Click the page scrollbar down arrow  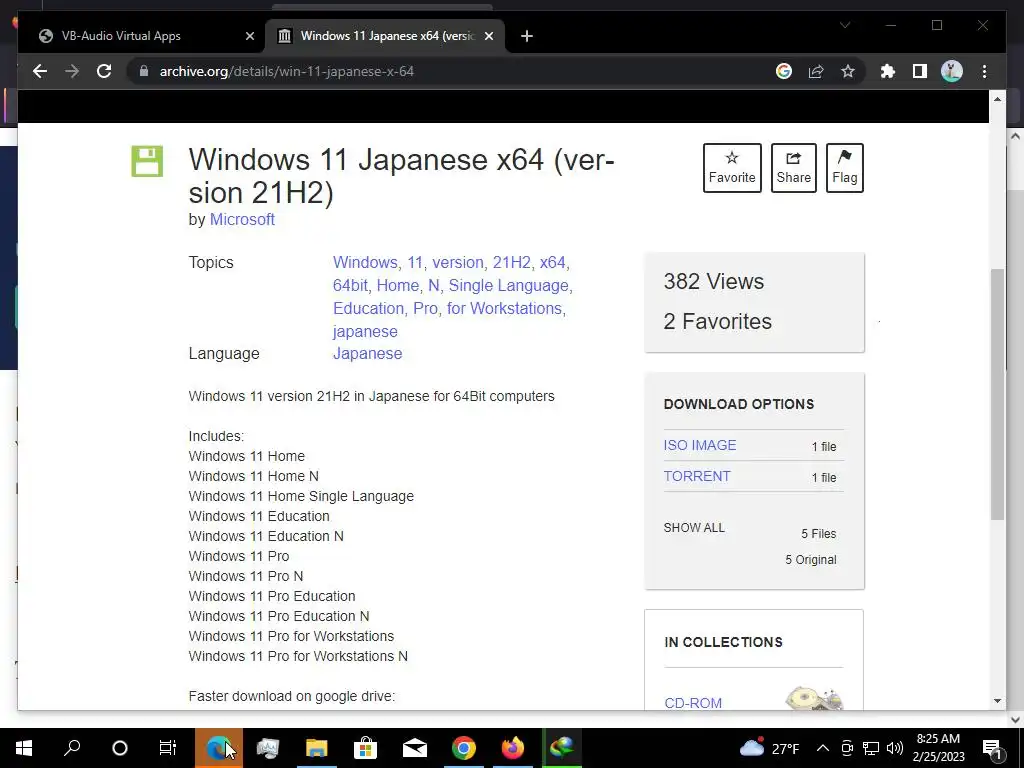[x=997, y=701]
